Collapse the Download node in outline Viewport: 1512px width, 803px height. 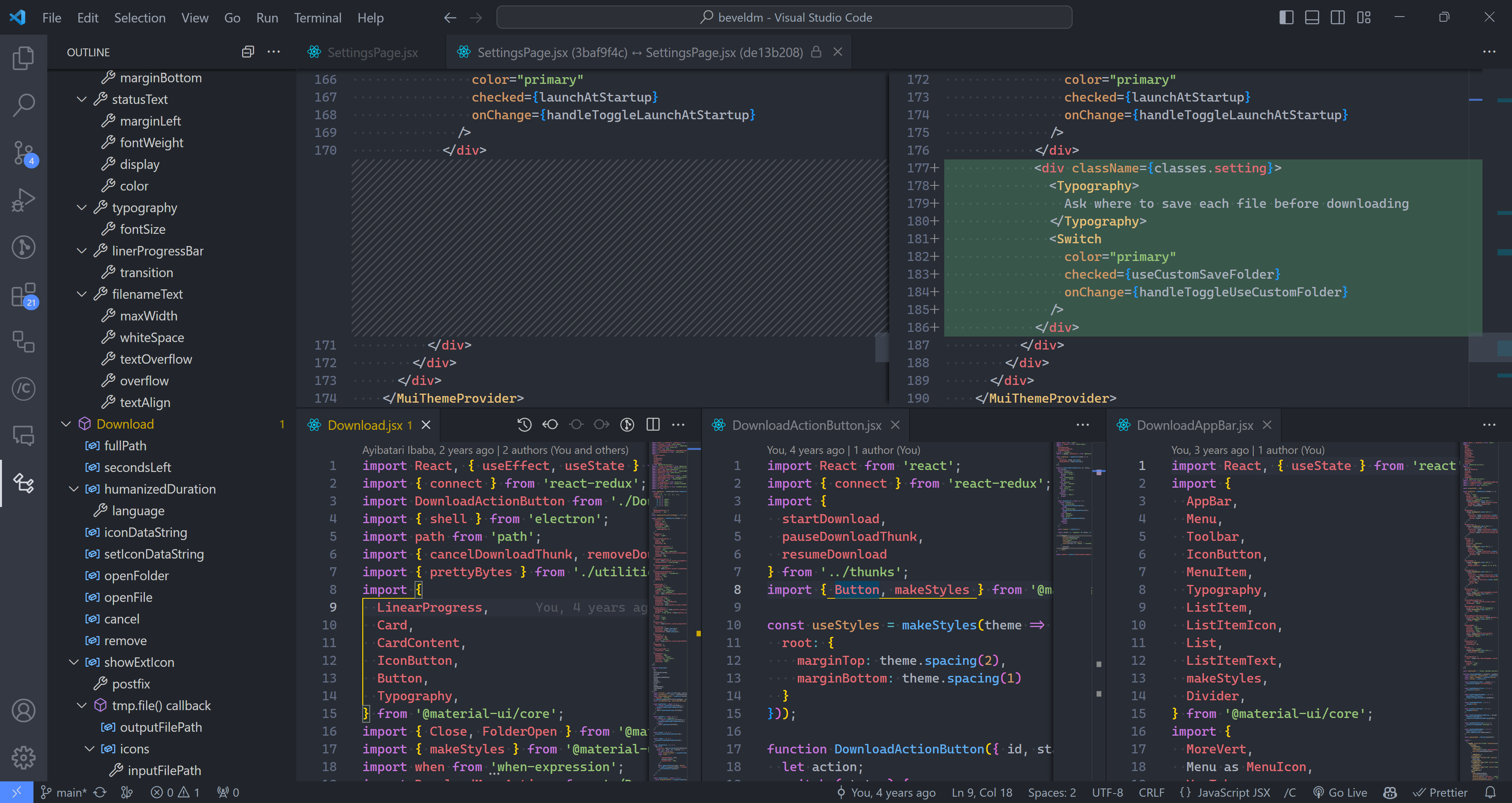[x=66, y=424]
